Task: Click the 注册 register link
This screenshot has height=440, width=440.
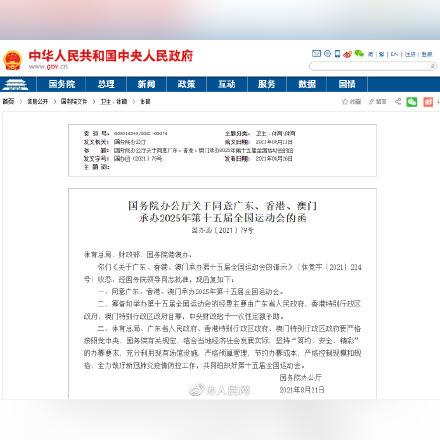Action: point(410,54)
